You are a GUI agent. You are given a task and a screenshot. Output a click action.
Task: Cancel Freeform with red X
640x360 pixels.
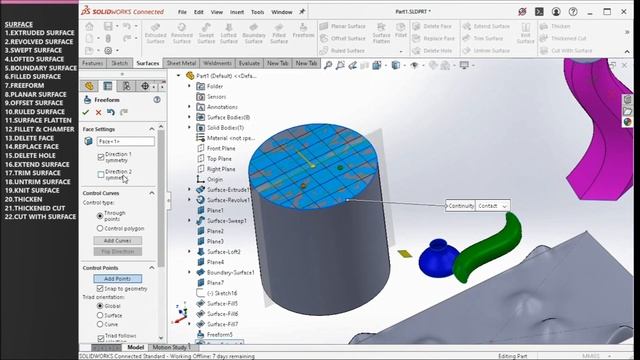(x=98, y=112)
